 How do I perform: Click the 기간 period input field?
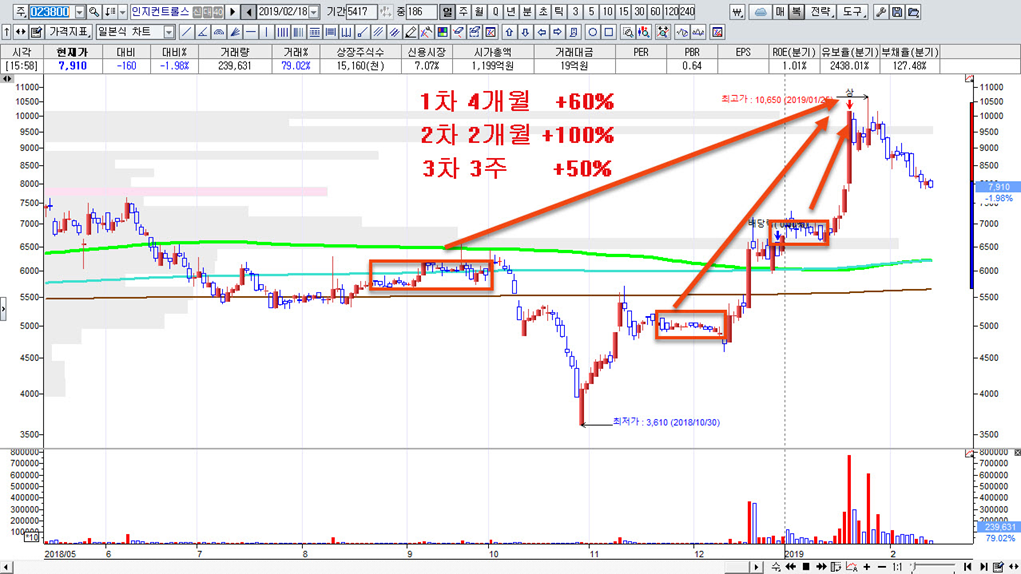361,12
